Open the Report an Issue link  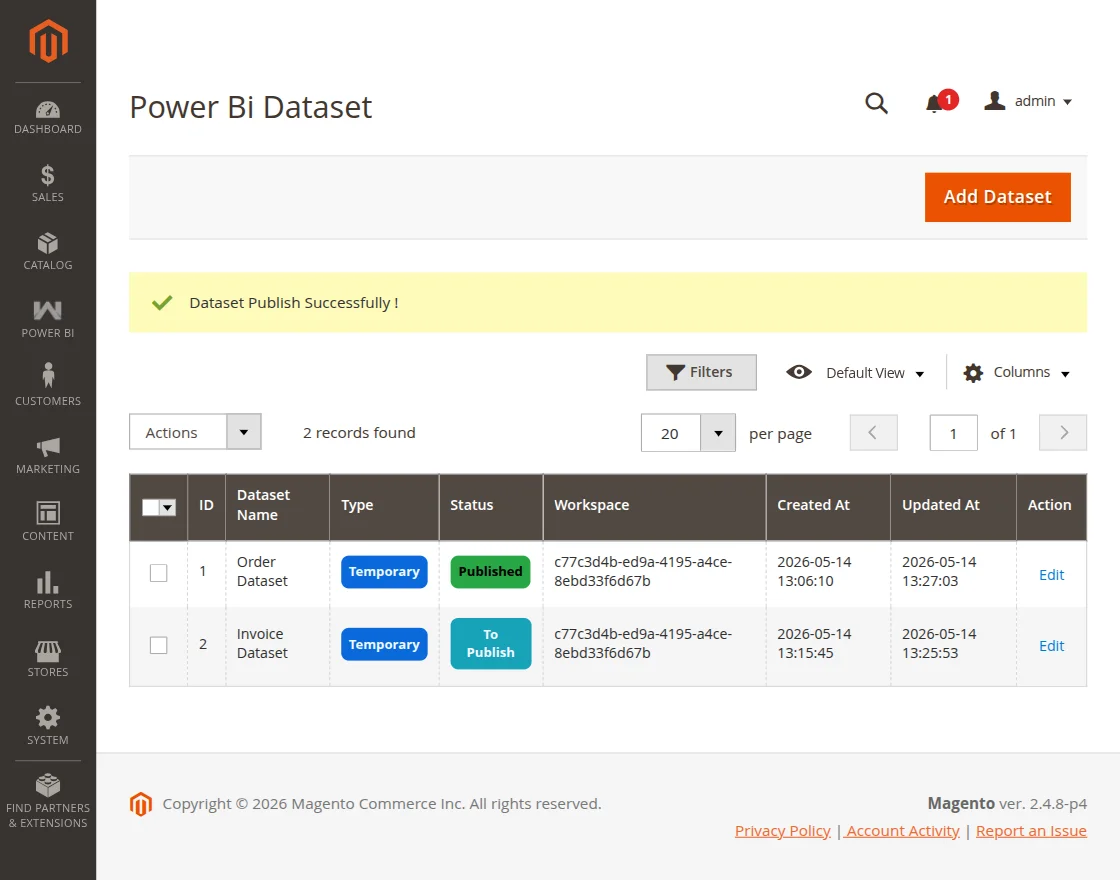pos(1031,831)
